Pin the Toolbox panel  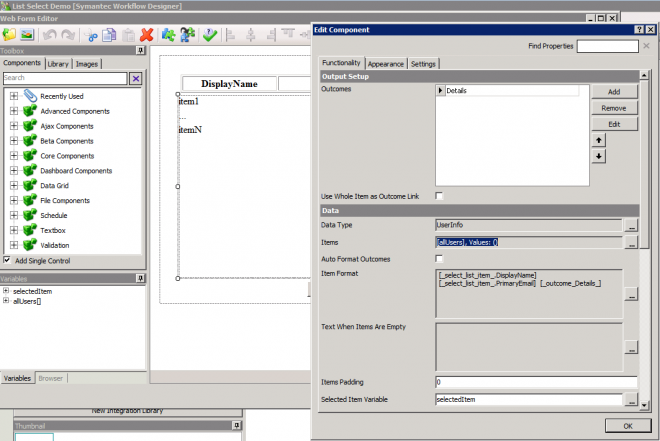click(x=140, y=51)
